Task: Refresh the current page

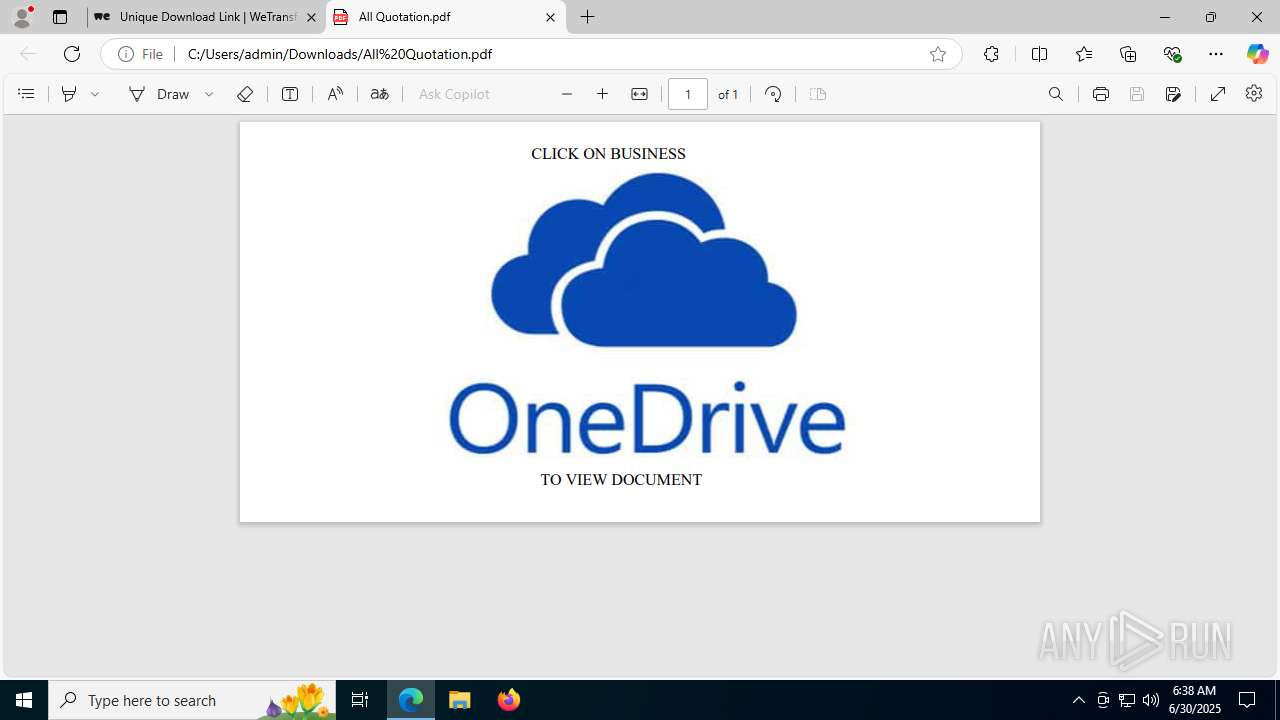Action: pos(72,54)
